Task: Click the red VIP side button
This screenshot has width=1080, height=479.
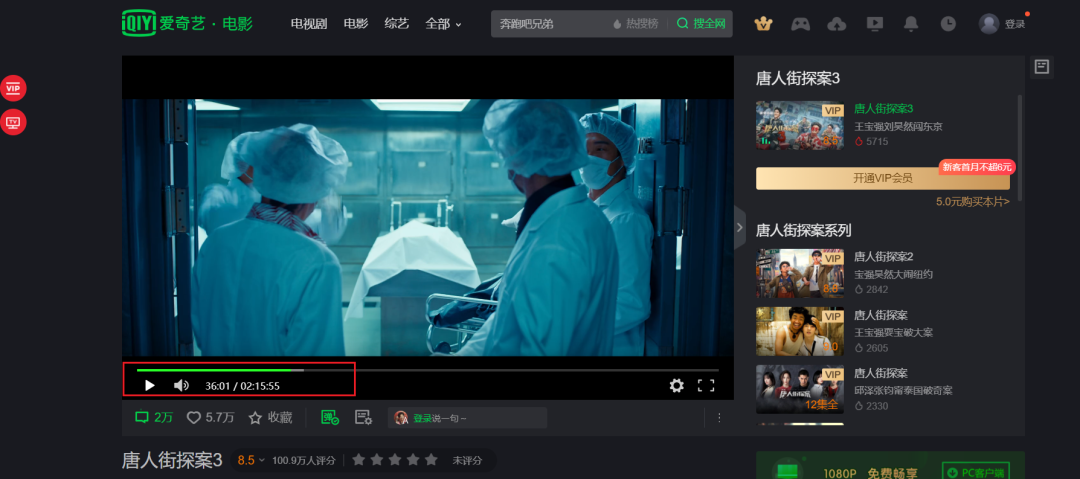Action: click(x=13, y=88)
